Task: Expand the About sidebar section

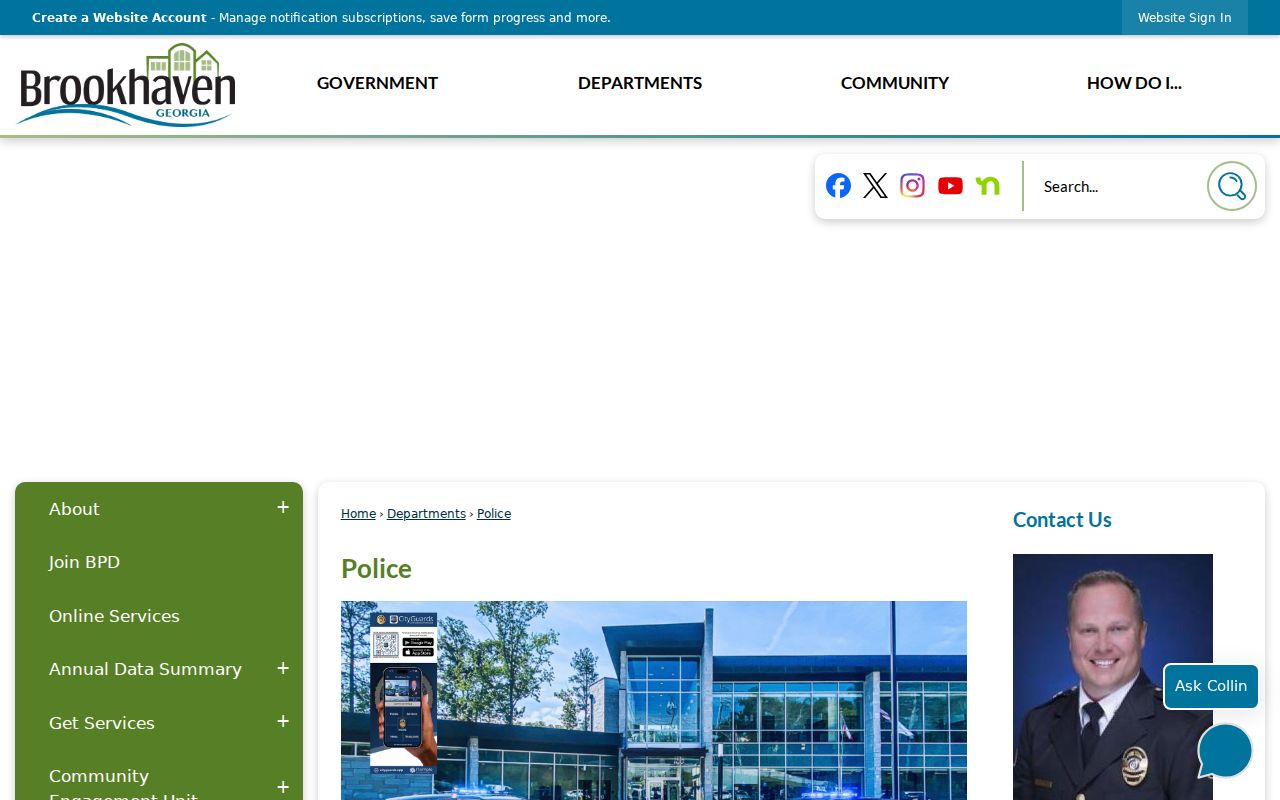Action: 283,508
